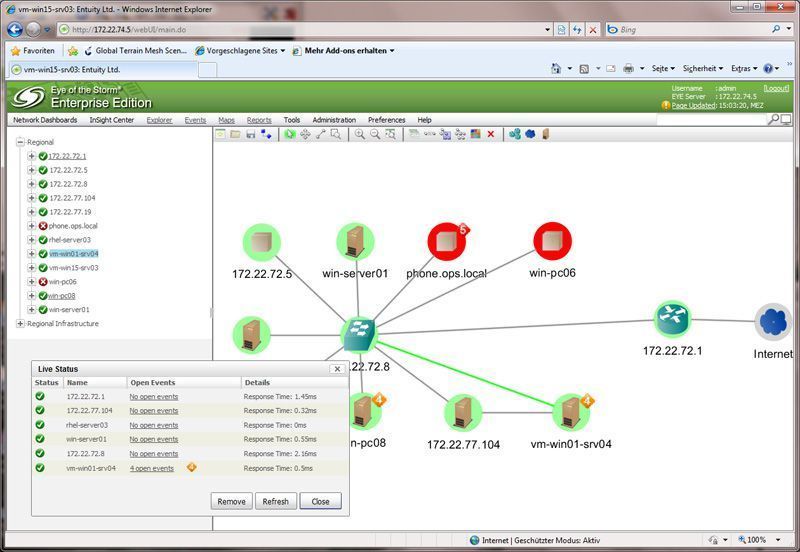
Task: Open the 4 open events link
Action: pos(152,468)
